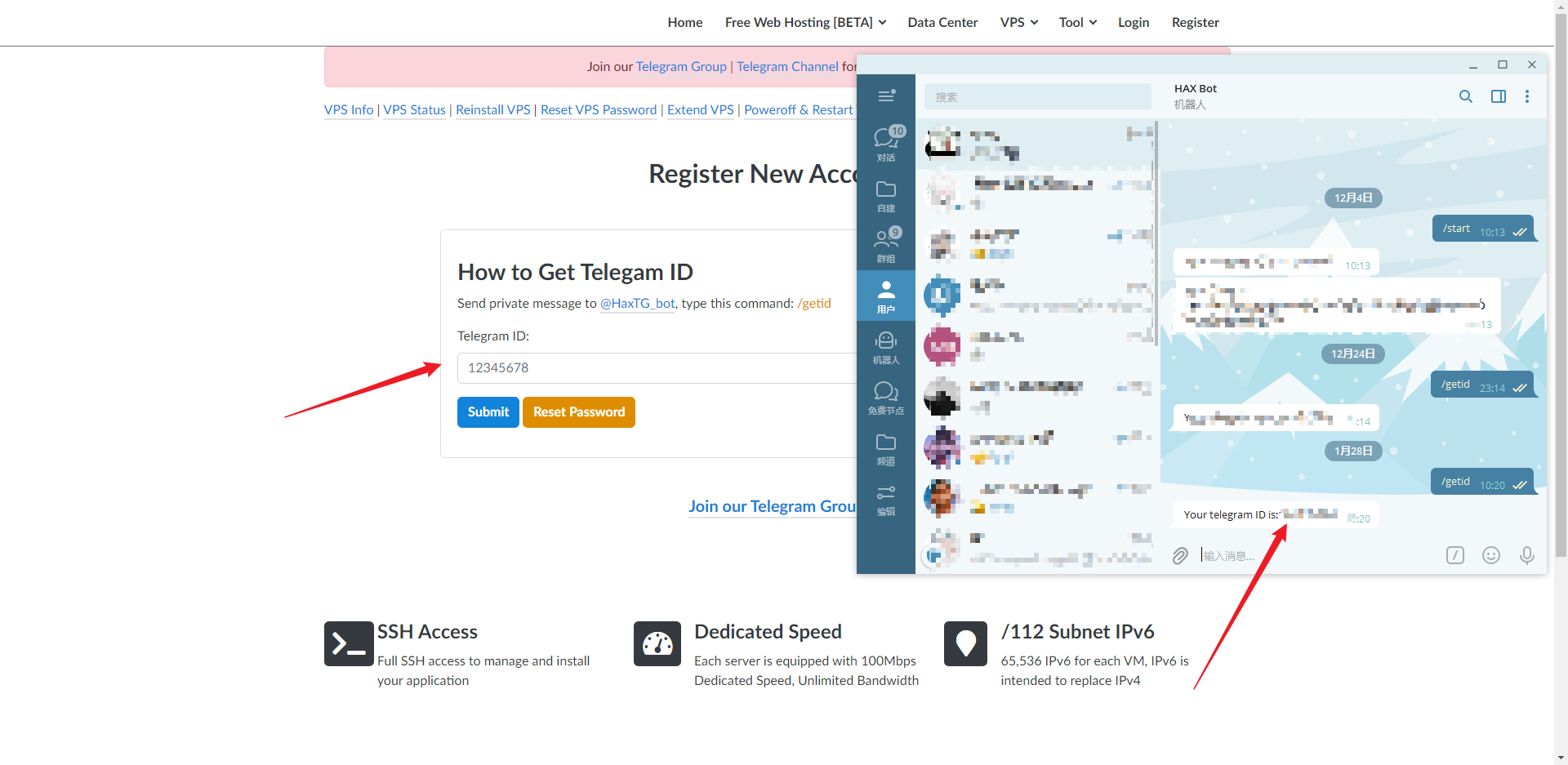Open the 编辑 folder settings
This screenshot has width=1568, height=765.
pyautogui.click(x=886, y=500)
